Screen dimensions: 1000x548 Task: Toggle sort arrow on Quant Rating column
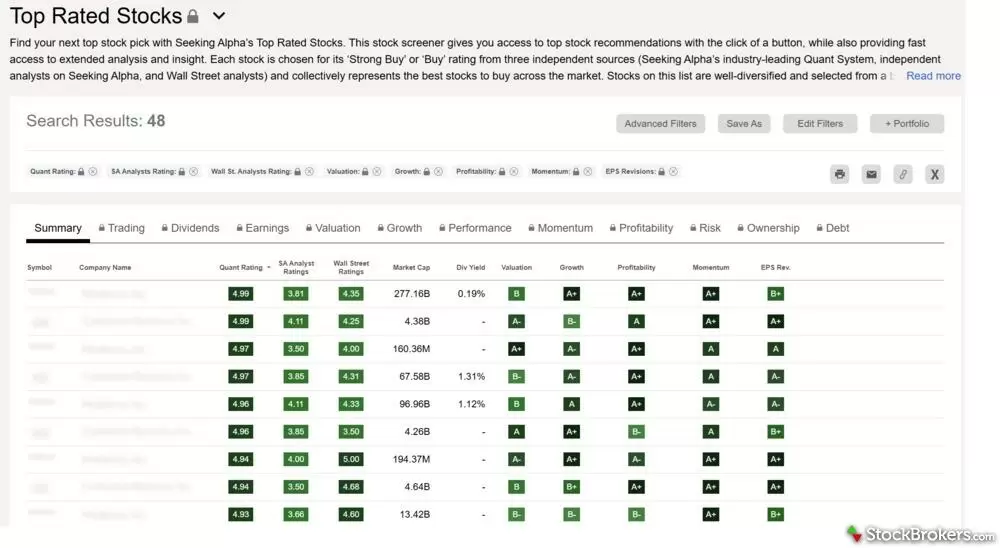pyautogui.click(x=268, y=268)
